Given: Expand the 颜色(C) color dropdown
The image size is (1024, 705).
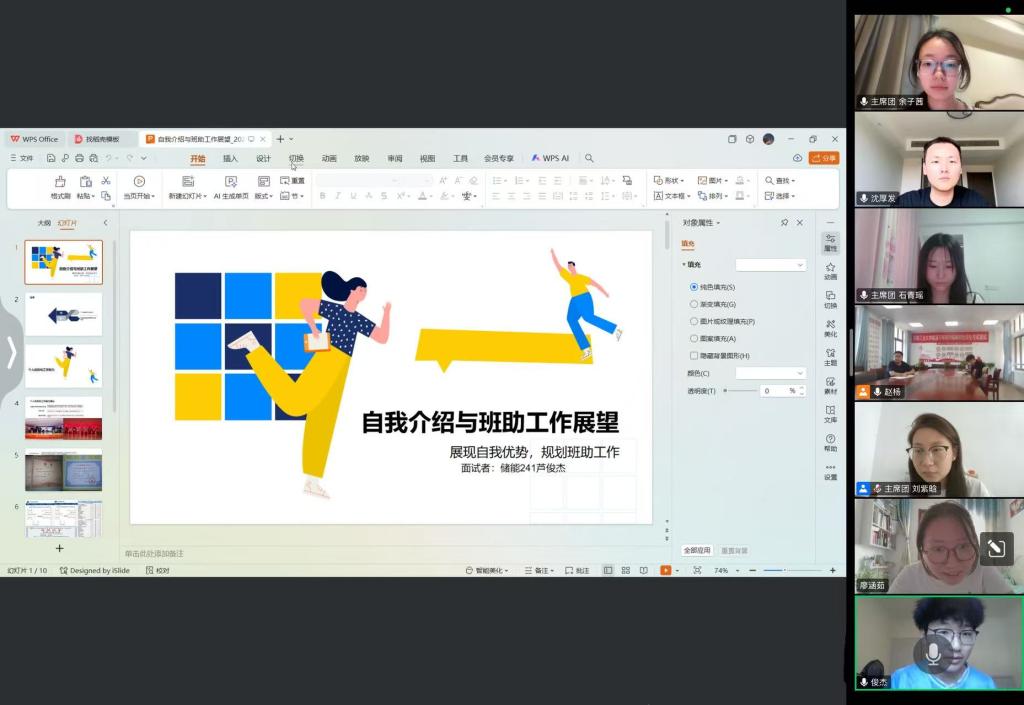Looking at the screenshot, I should coord(770,373).
